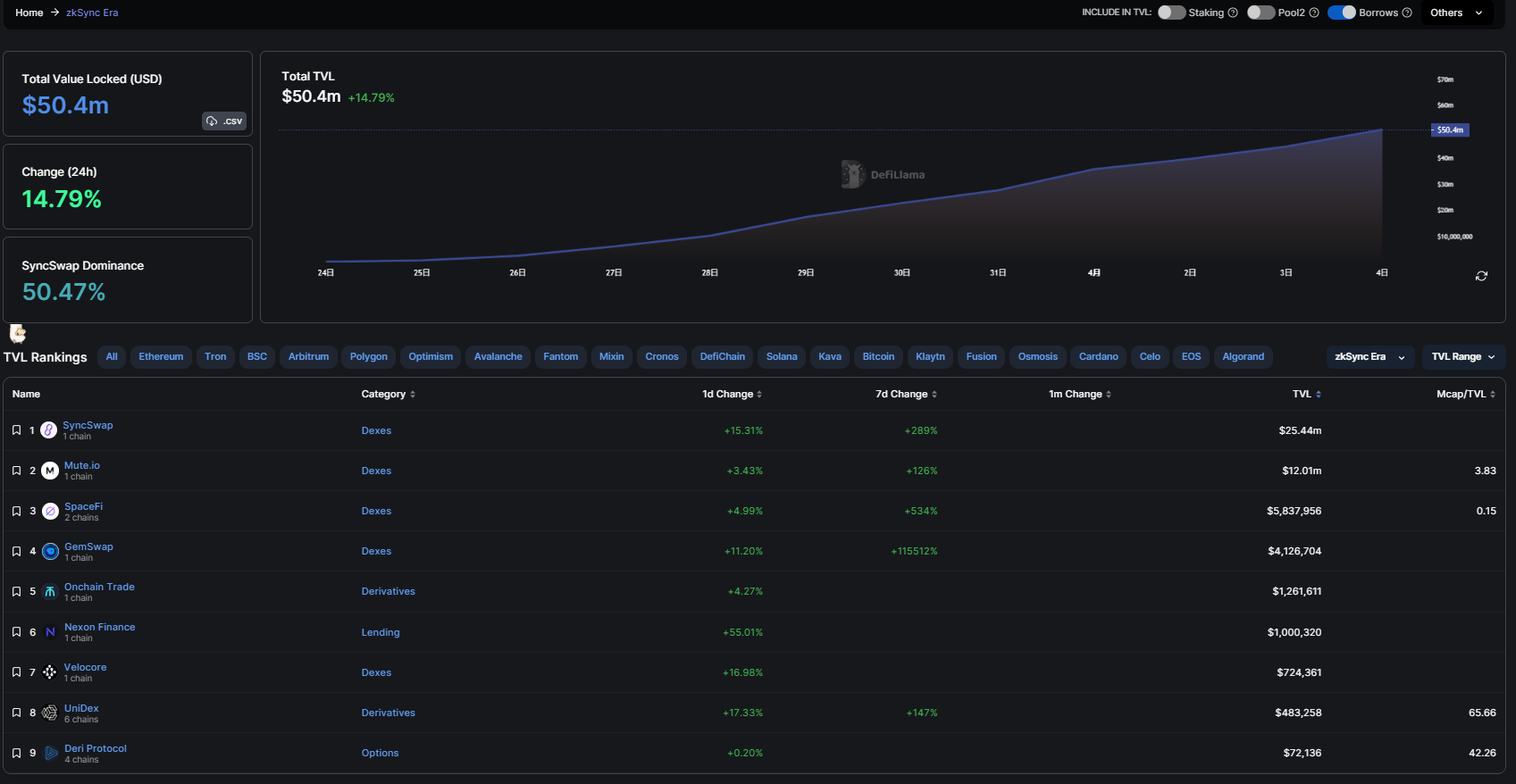
Task: Sort table by 1m Change
Action: [x=1080, y=394]
